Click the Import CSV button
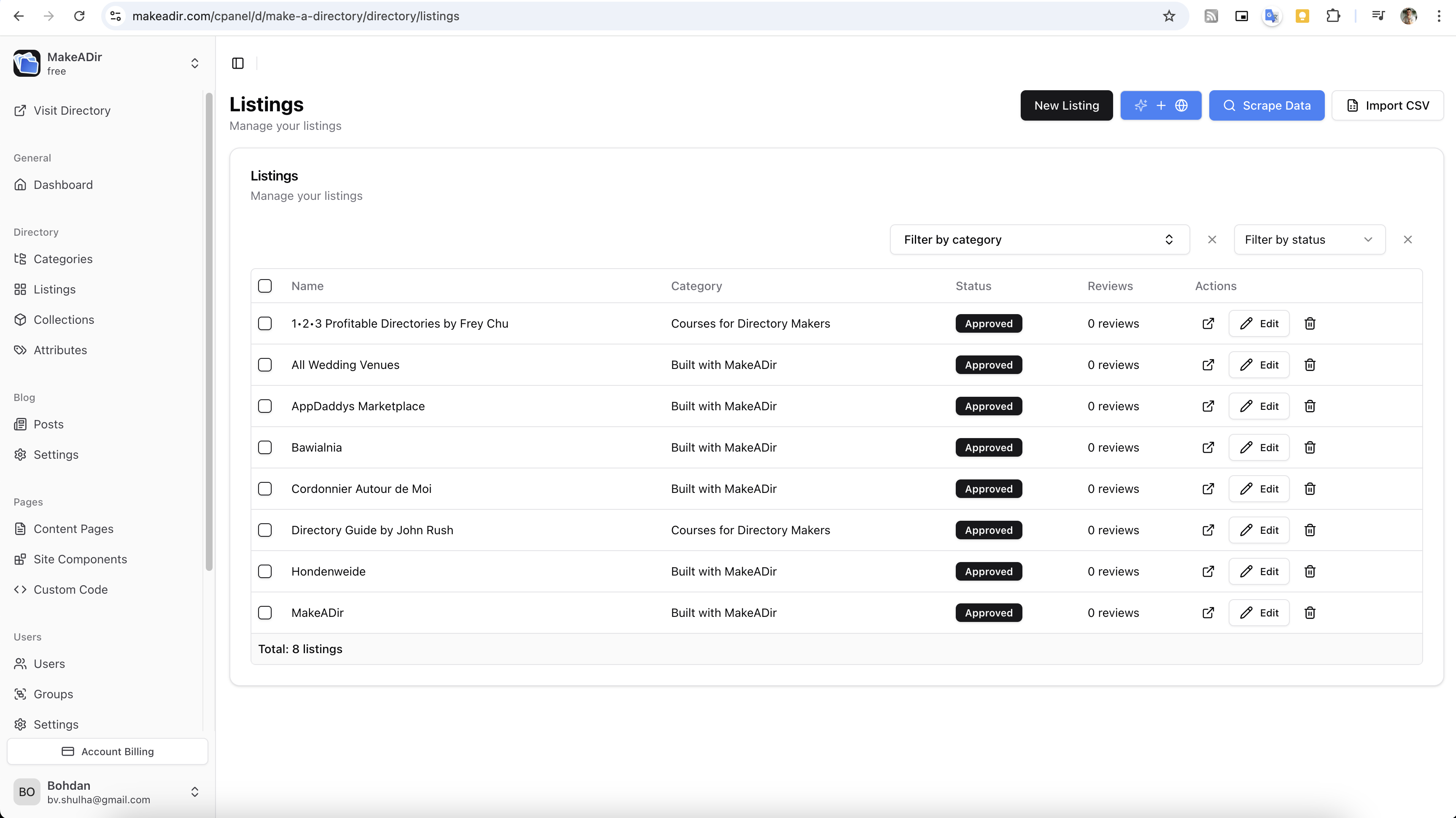 [1387, 106]
